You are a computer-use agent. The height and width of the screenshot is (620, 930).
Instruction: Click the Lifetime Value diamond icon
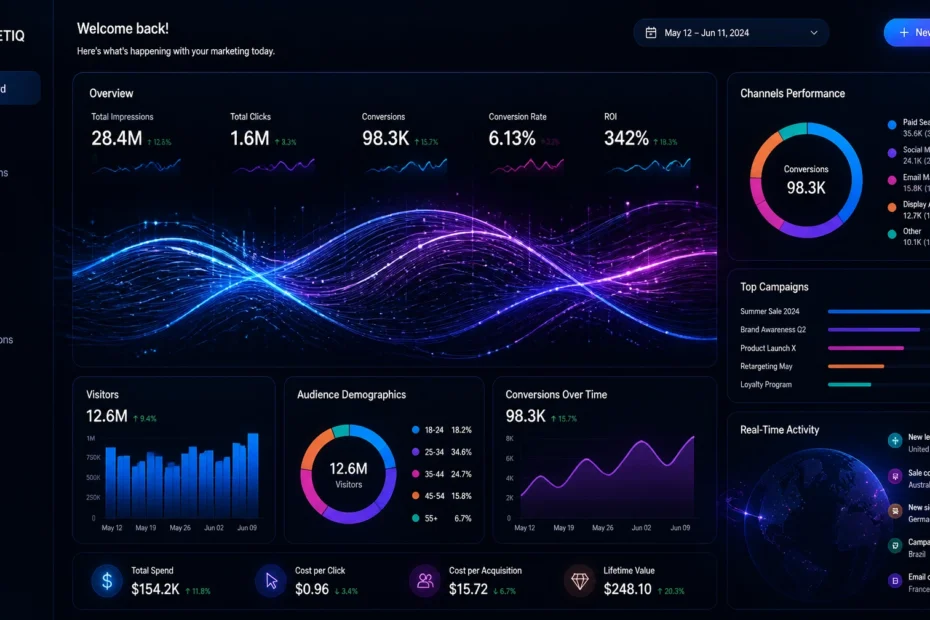(579, 581)
